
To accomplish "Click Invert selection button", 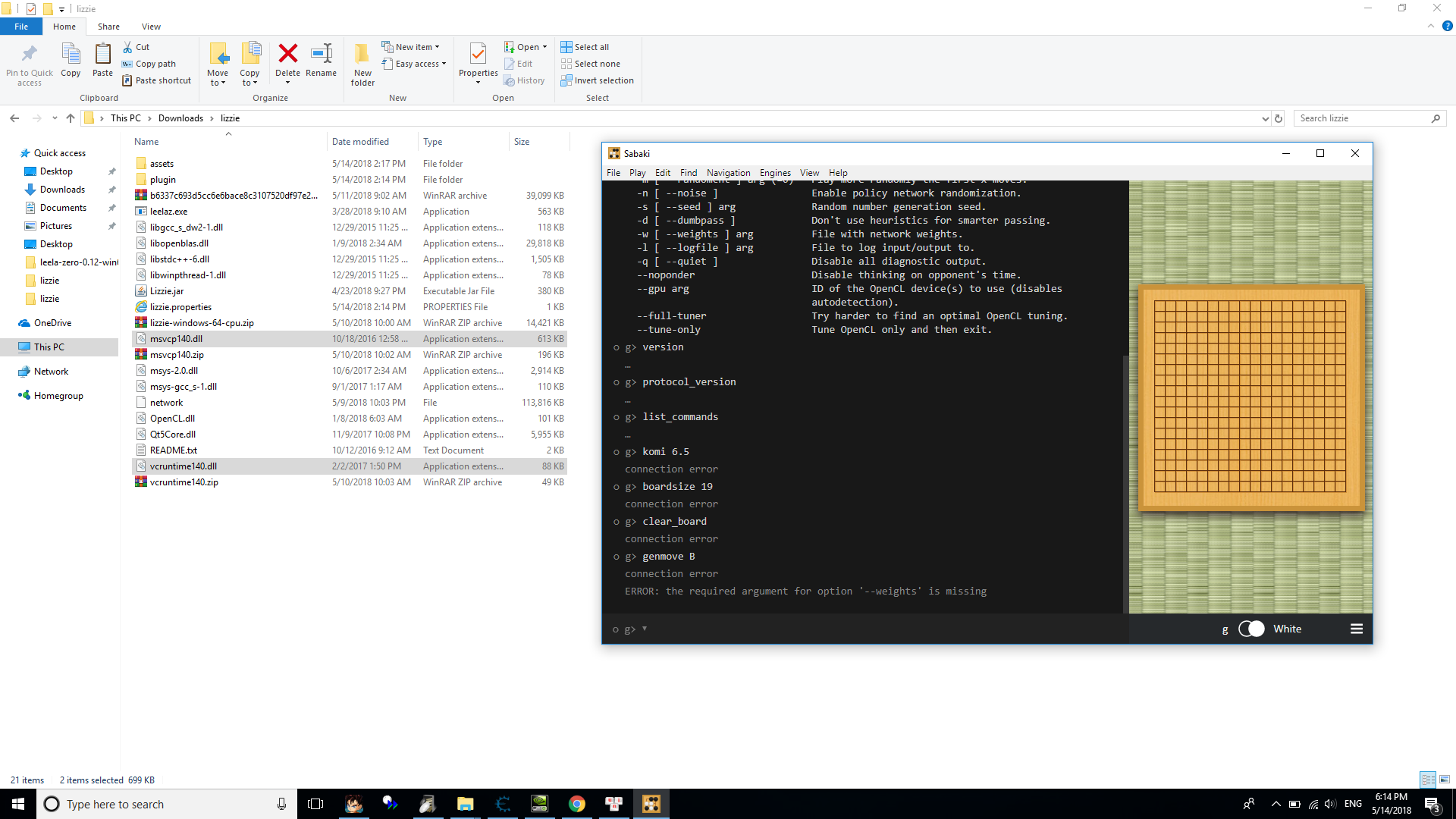I will [x=598, y=80].
